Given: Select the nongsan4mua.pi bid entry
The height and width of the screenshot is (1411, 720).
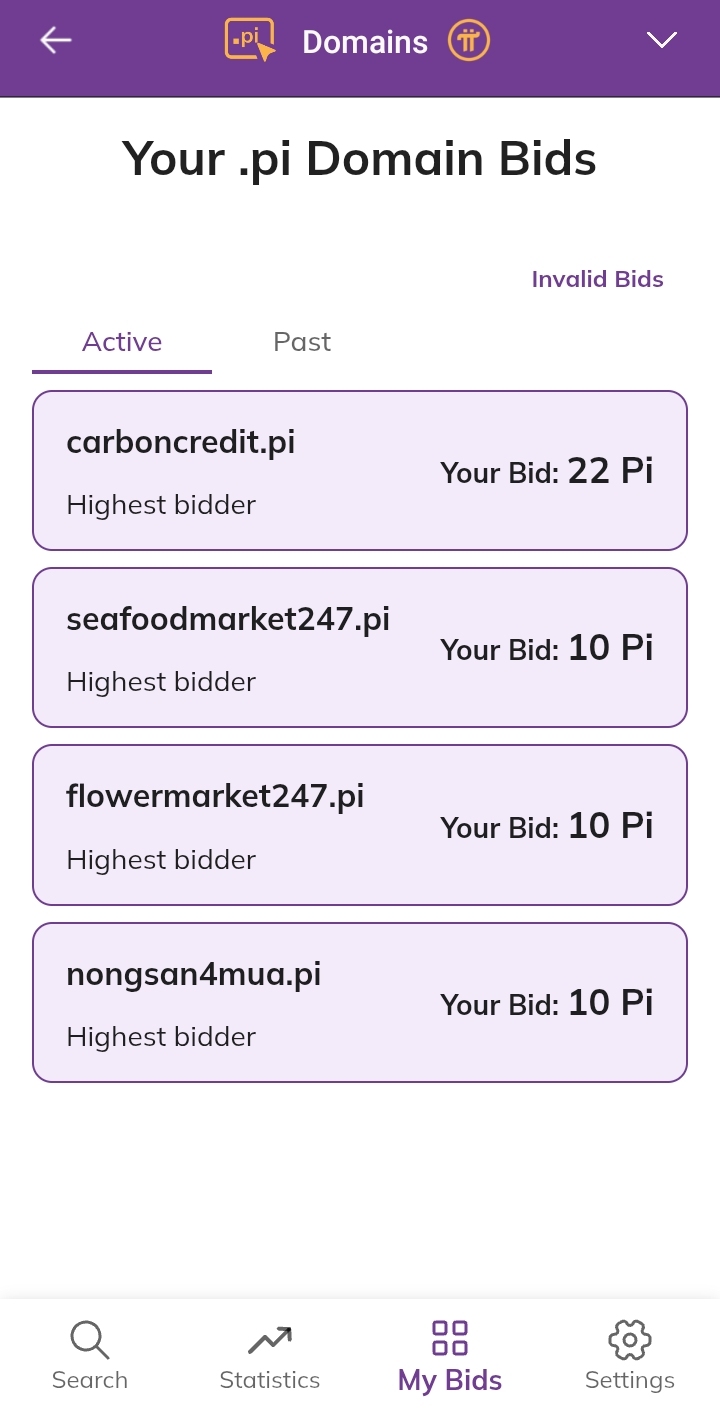Looking at the screenshot, I should (360, 1002).
